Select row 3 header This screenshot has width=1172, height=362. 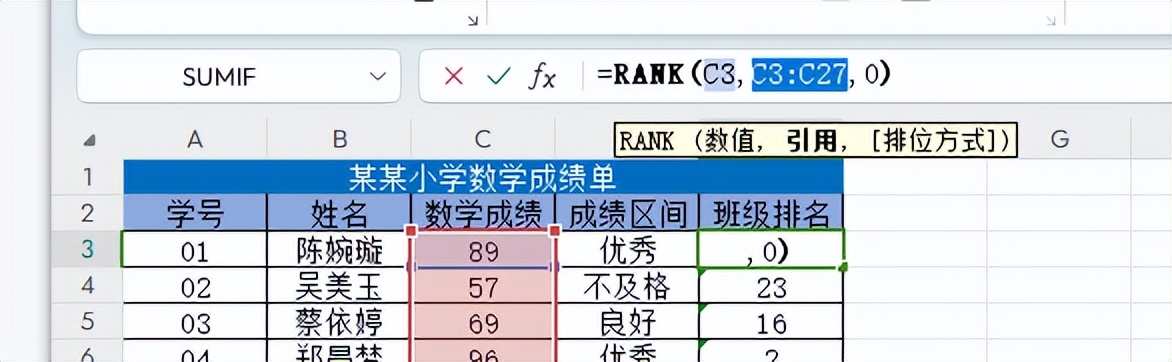click(88, 249)
